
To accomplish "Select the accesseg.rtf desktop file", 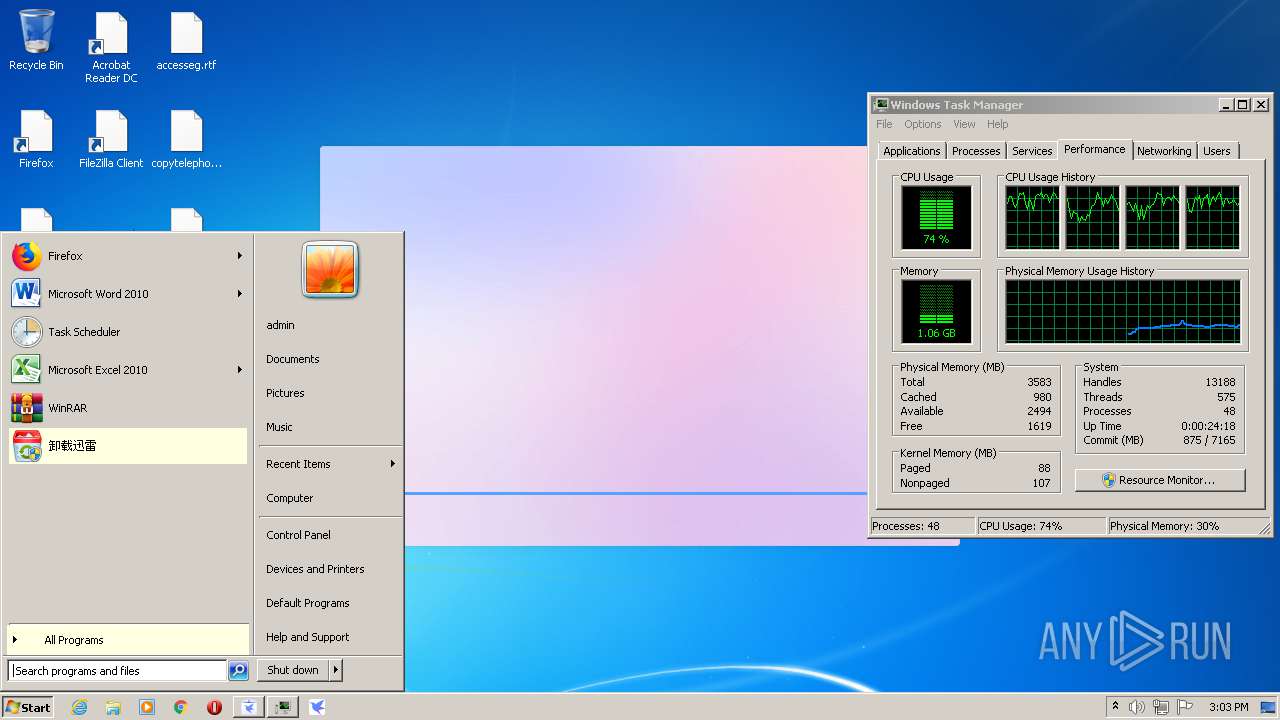I will (186, 42).
